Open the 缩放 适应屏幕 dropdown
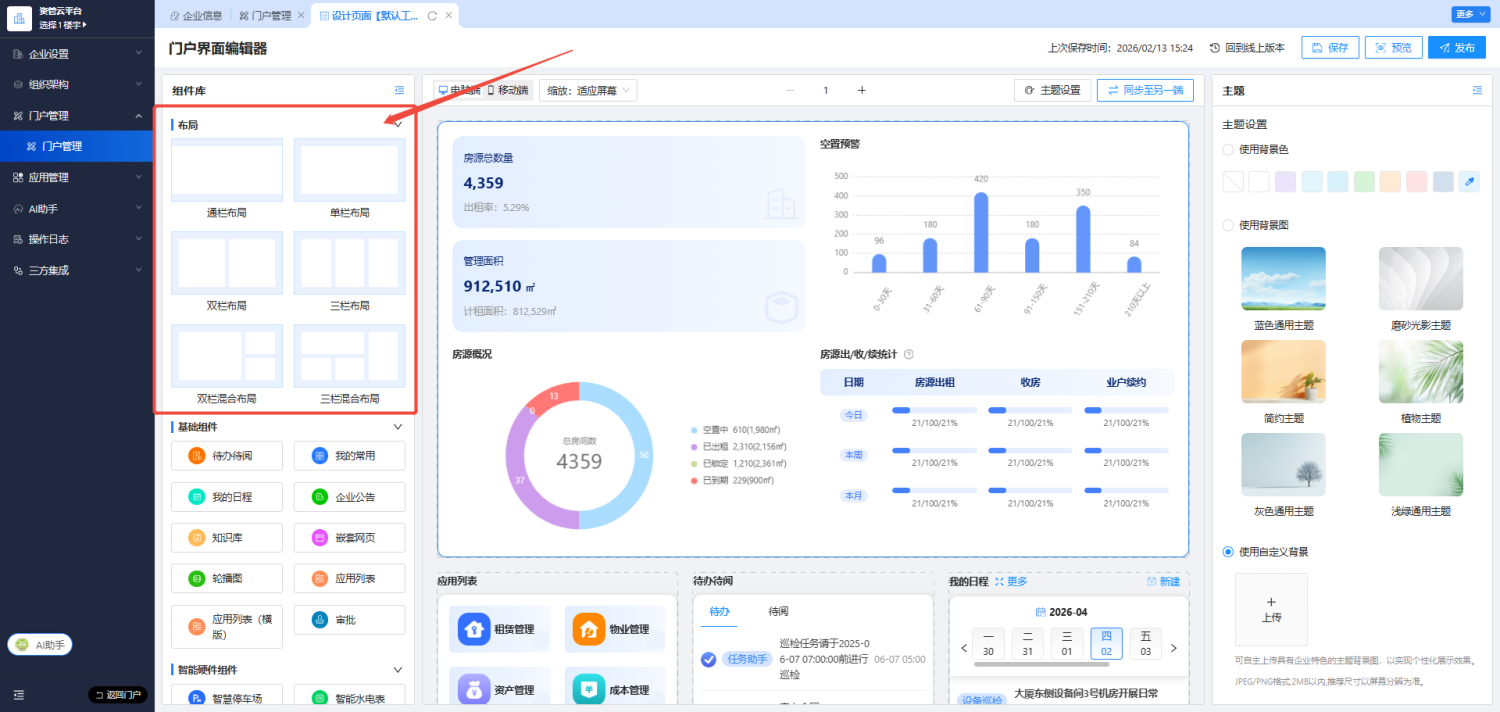The width and height of the screenshot is (1500, 712). pos(588,90)
